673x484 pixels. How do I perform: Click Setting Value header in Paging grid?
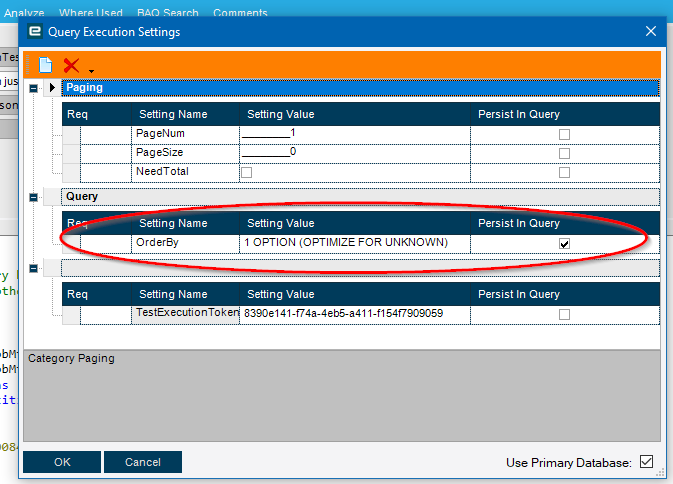click(x=355, y=114)
